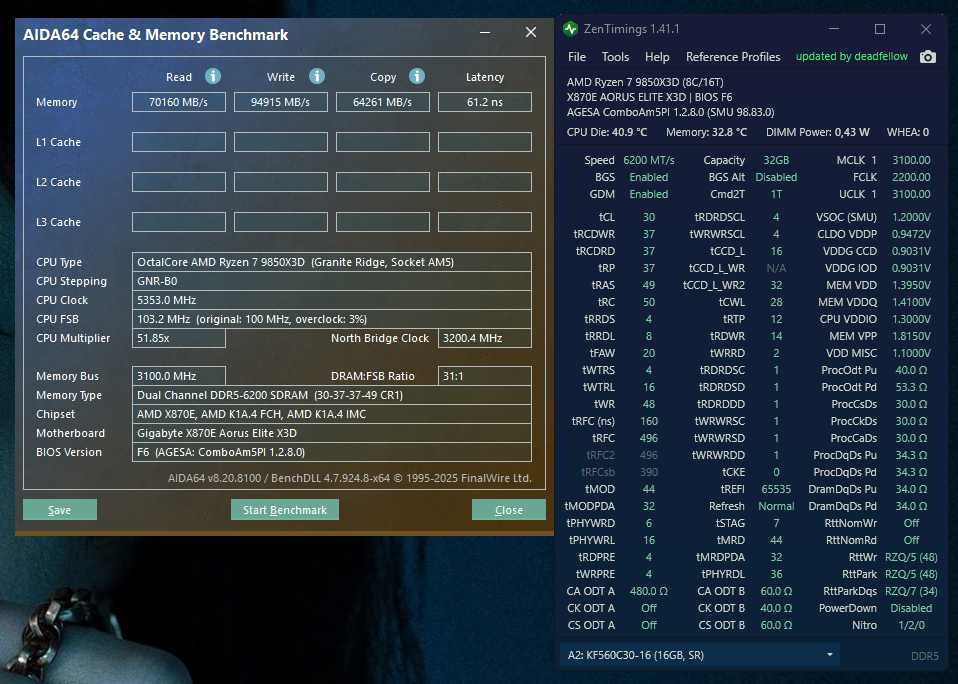Click the North Bridge Clock value 3200.4 MHz
Image resolution: width=958 pixels, height=684 pixels.
click(484, 338)
